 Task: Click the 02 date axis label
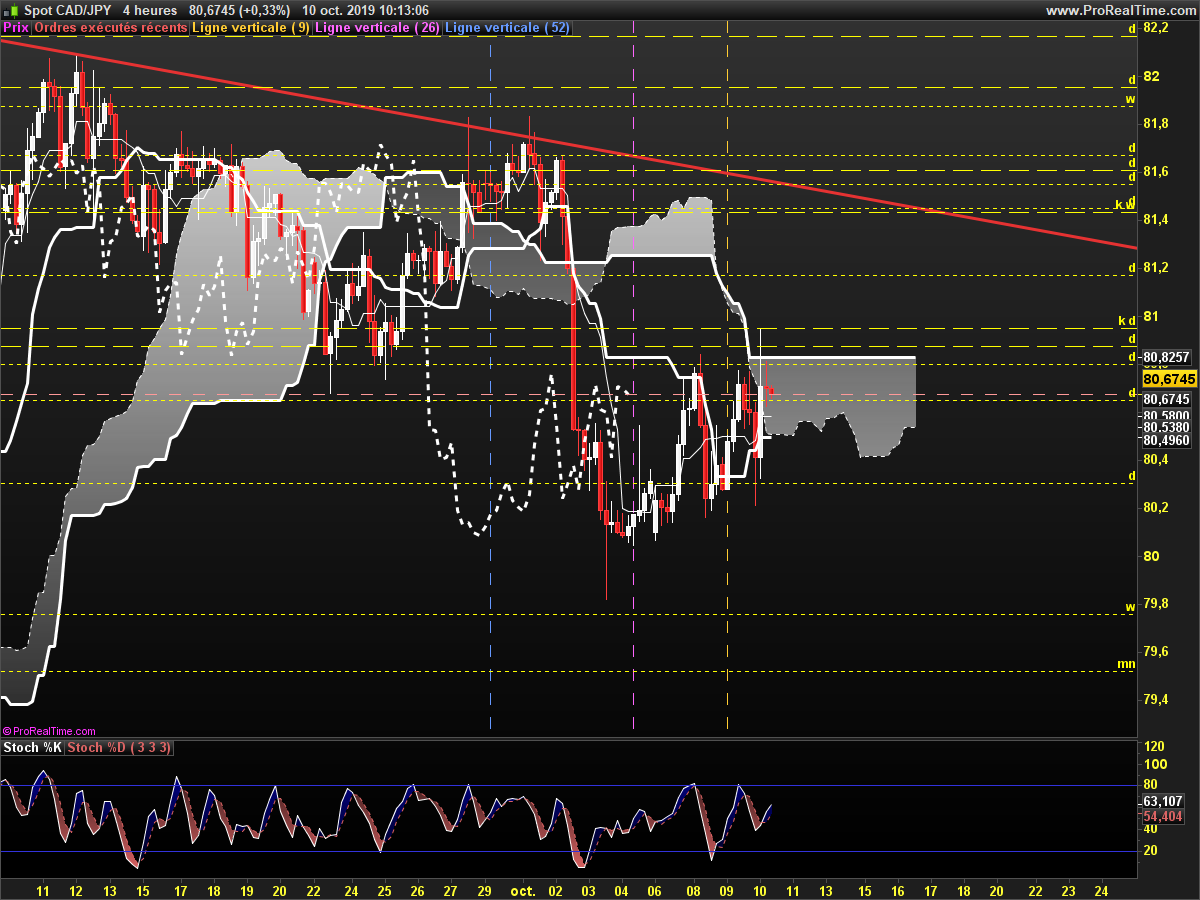pos(557,889)
